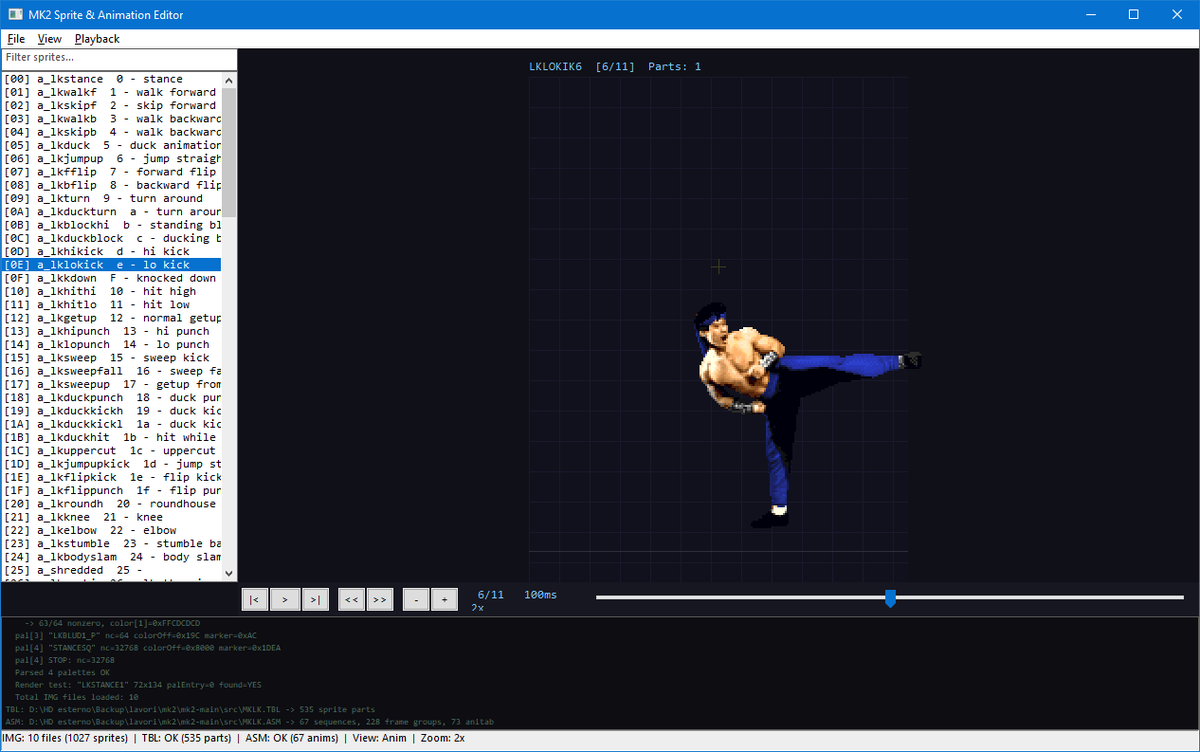Select a_lkuppercut uppercut entry
The height and width of the screenshot is (752, 1200).
coord(112,451)
